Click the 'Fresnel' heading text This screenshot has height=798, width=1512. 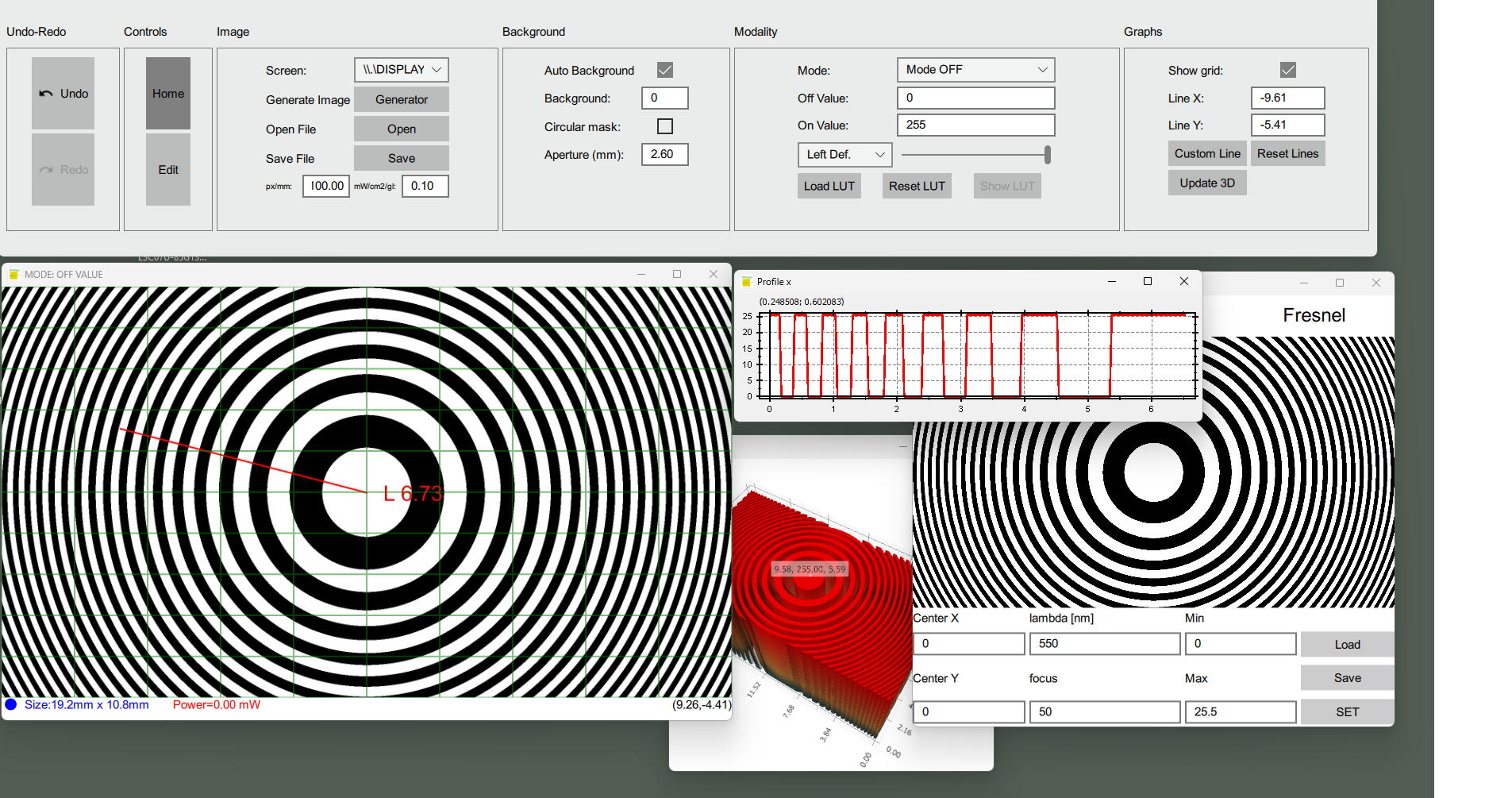click(1314, 315)
